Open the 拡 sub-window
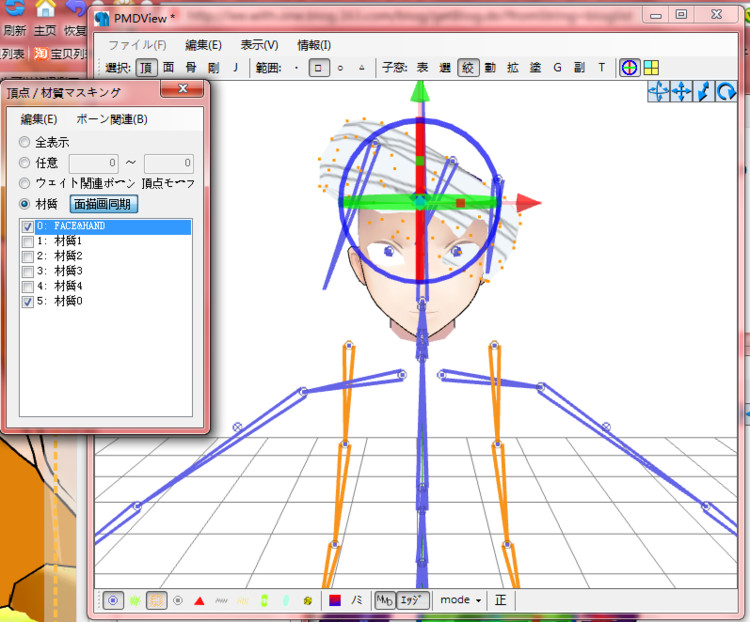The width and height of the screenshot is (750, 622). click(512, 67)
